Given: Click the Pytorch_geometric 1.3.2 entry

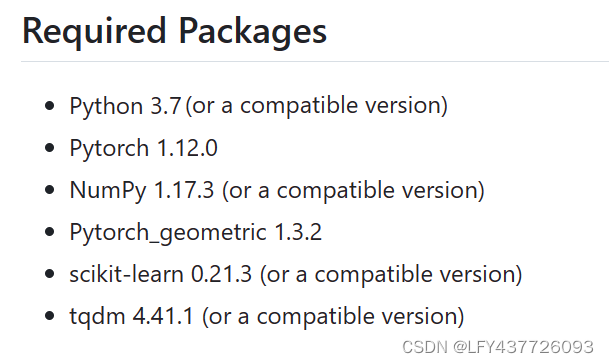Looking at the screenshot, I should [x=196, y=232].
